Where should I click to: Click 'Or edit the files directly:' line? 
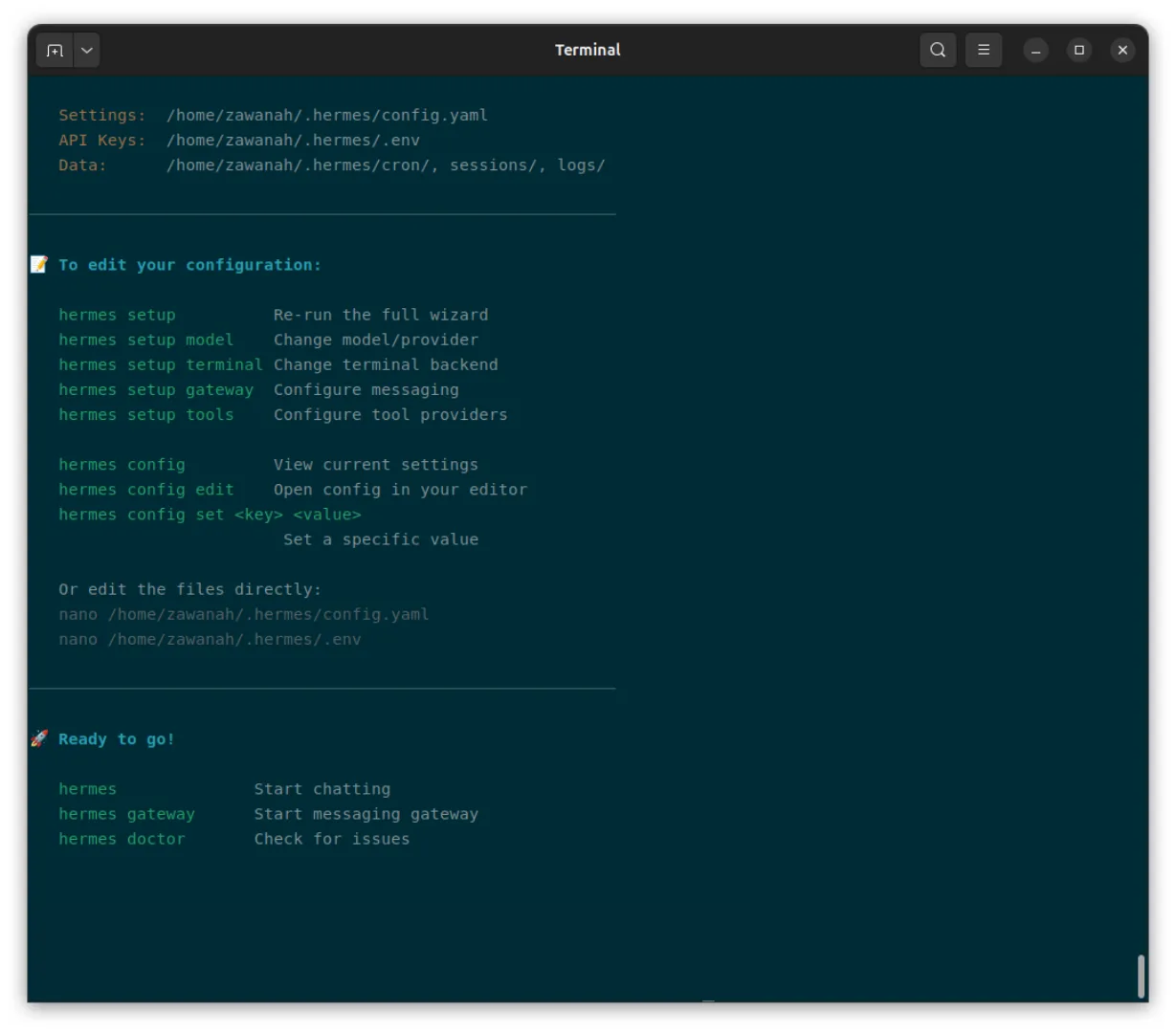(189, 589)
